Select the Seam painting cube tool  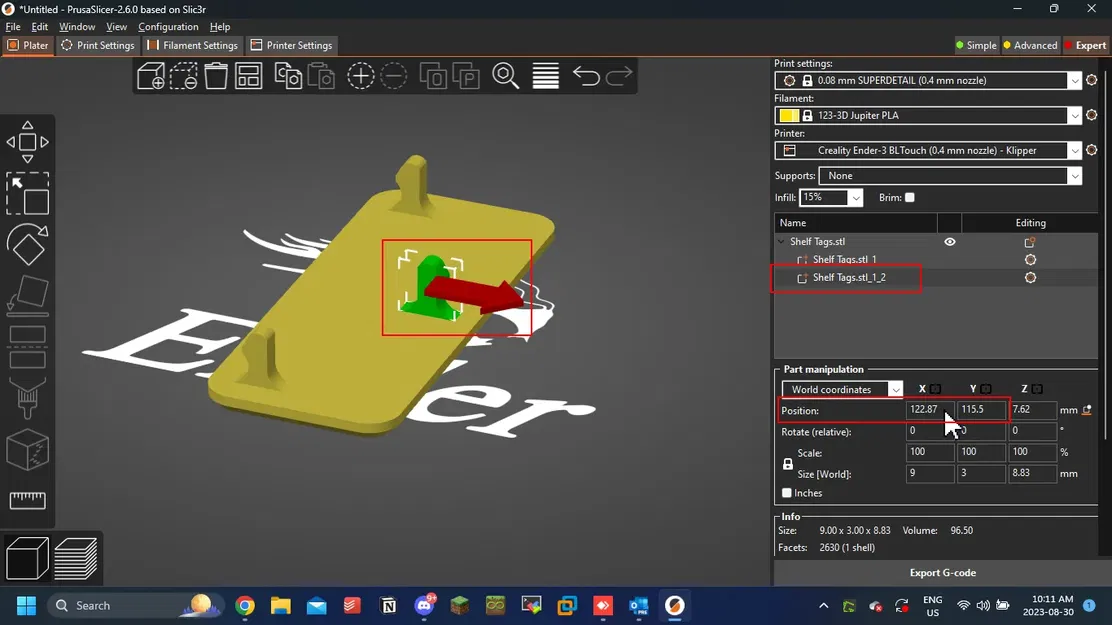pos(28,449)
